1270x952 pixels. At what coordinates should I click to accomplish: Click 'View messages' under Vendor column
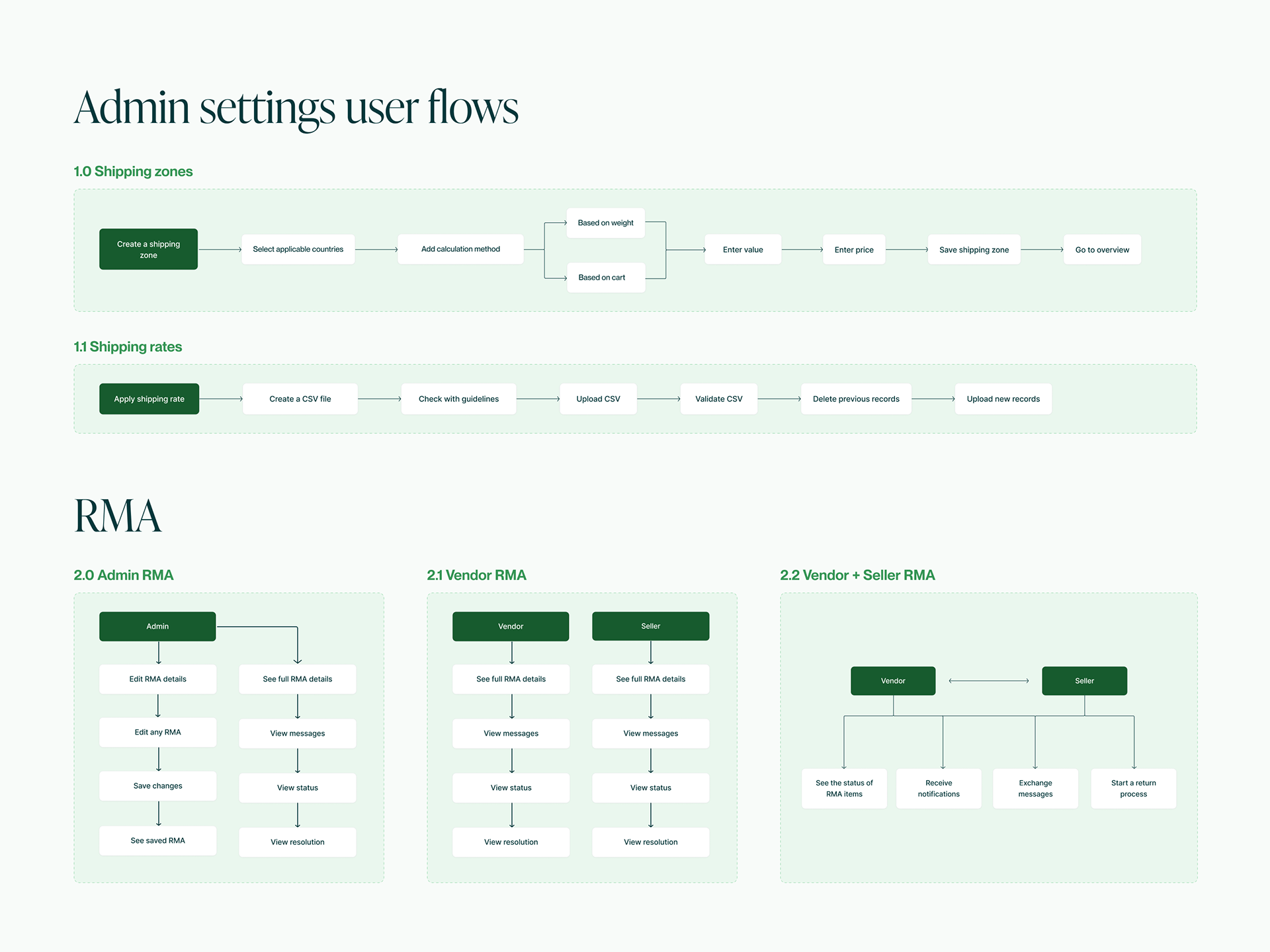pyautogui.click(x=511, y=733)
